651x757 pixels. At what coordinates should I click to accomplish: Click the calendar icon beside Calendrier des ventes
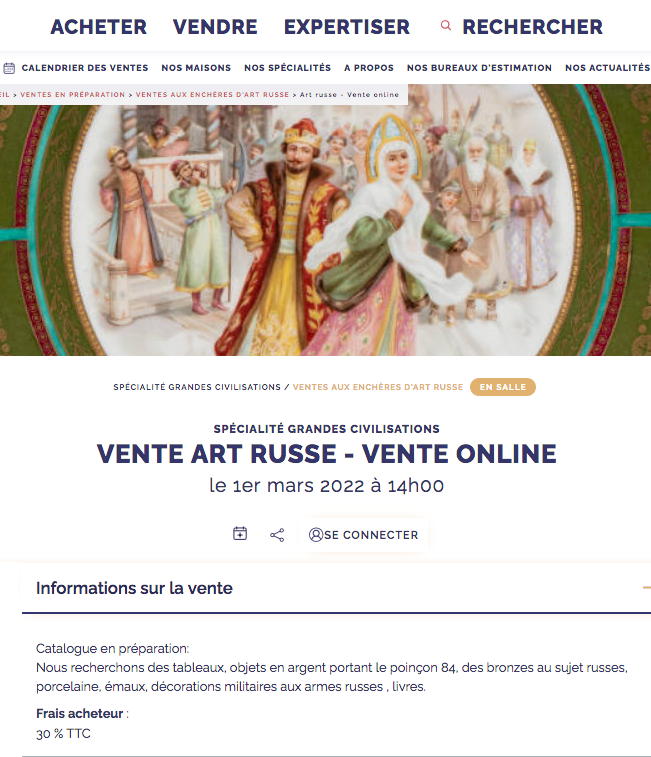9,68
